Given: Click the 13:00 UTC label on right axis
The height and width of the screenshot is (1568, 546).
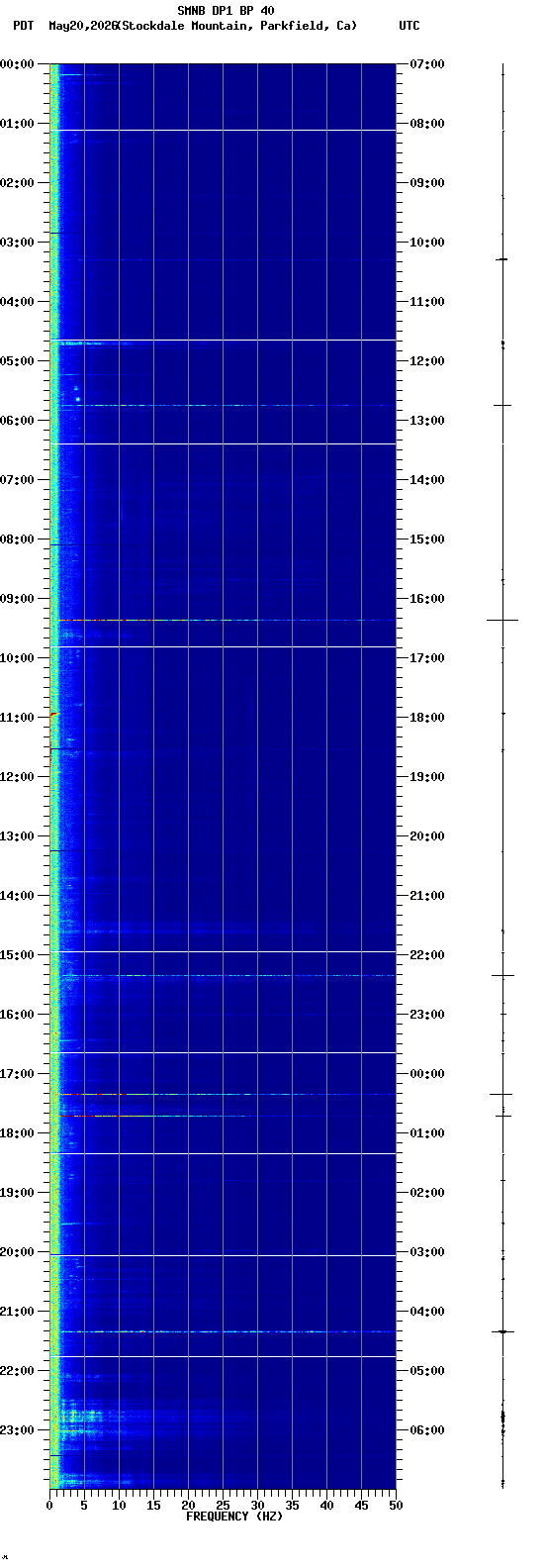Looking at the screenshot, I should 426,421.
